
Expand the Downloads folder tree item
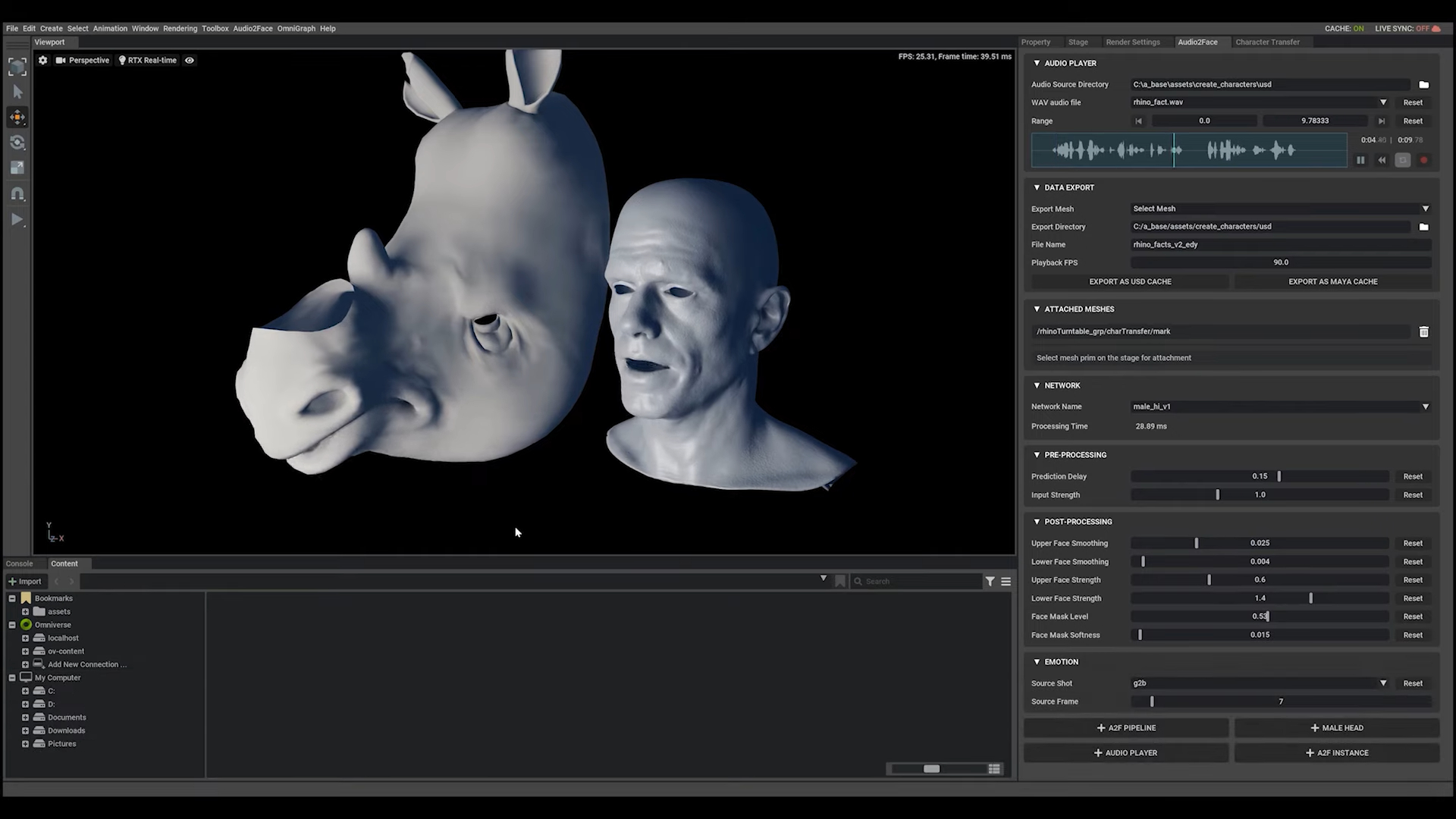(x=25, y=731)
